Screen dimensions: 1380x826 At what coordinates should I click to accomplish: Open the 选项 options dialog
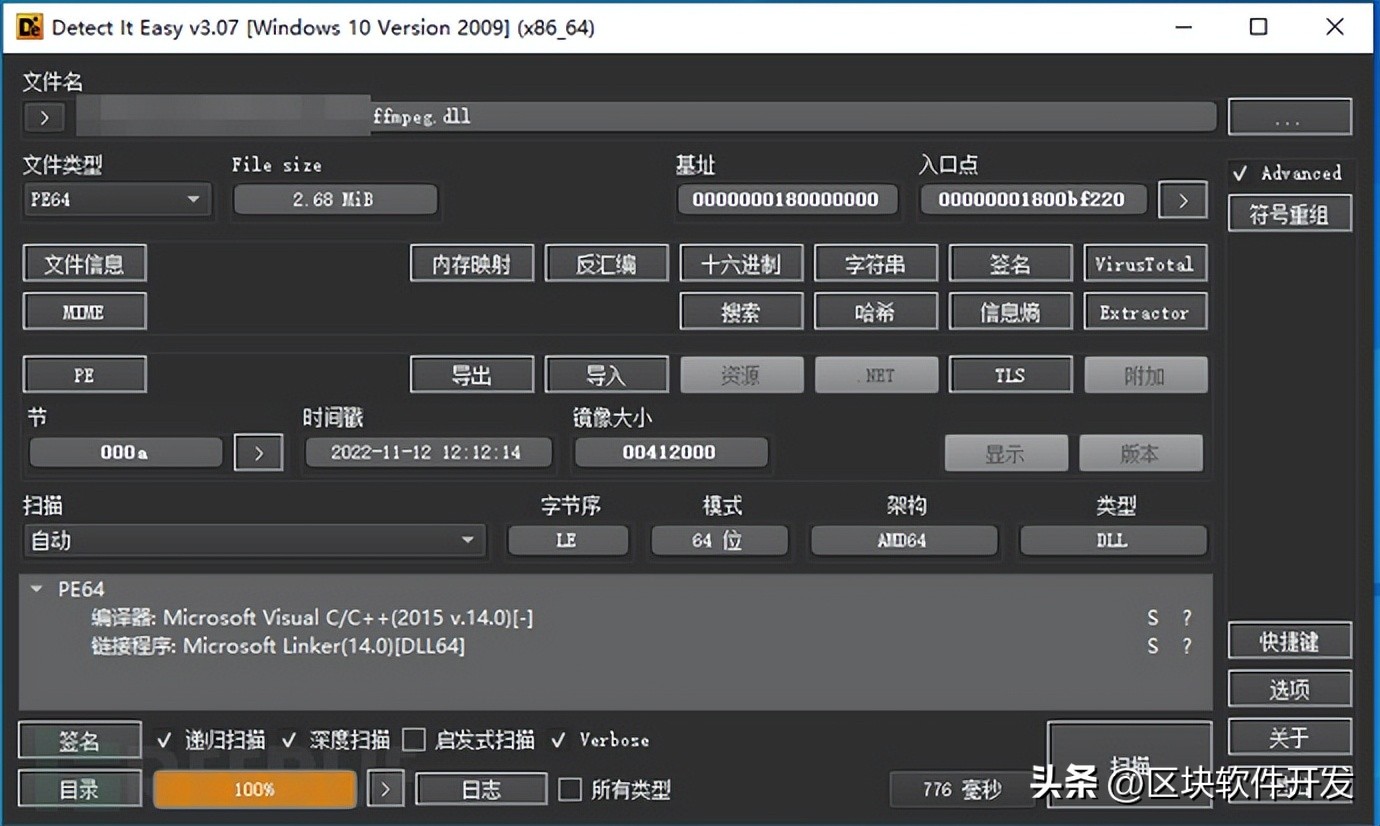coord(1289,689)
